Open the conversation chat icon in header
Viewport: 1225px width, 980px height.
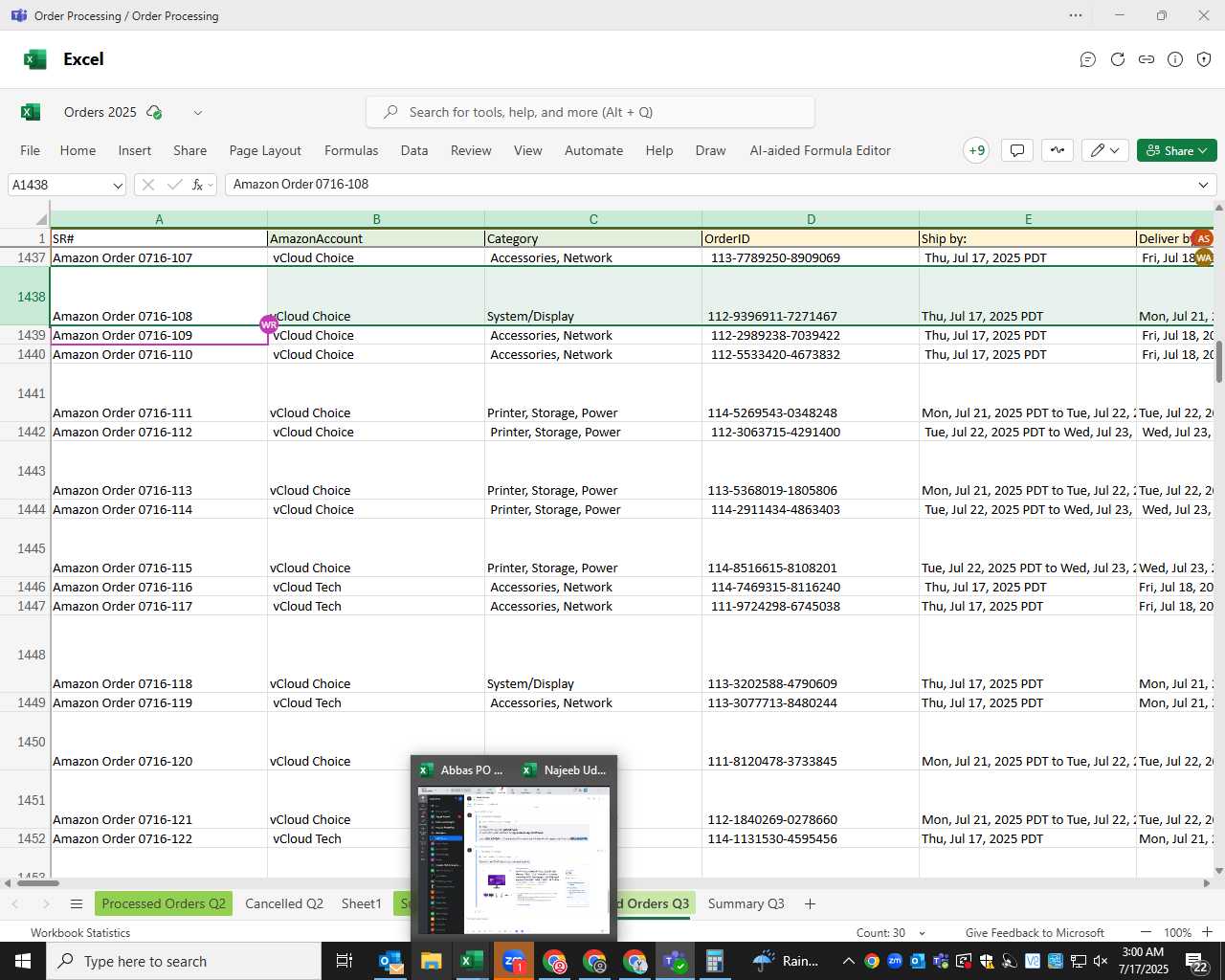pyautogui.click(x=1088, y=59)
